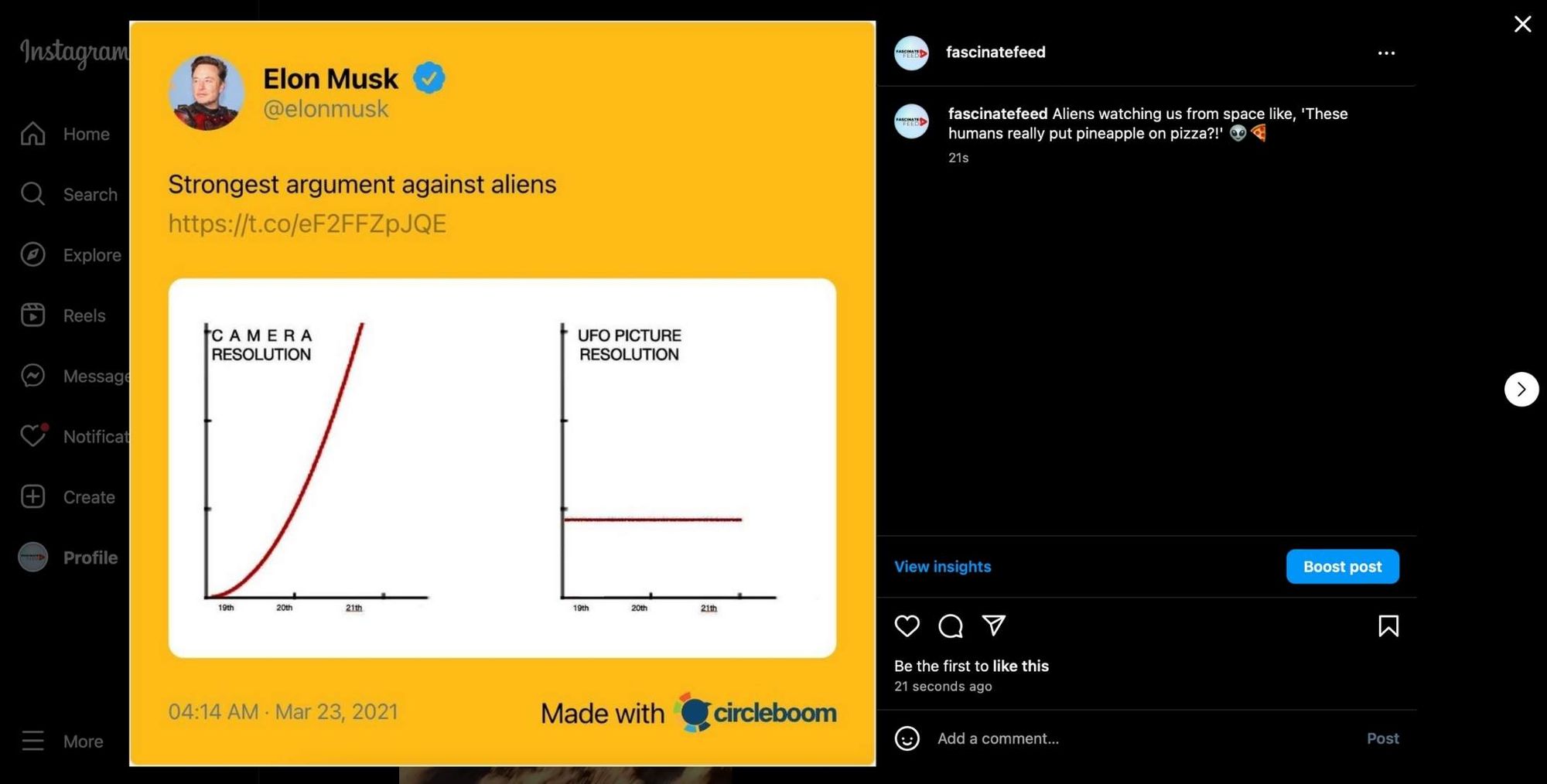Go to your Profile page
Viewport: 1547px width, 784px height.
[x=89, y=557]
